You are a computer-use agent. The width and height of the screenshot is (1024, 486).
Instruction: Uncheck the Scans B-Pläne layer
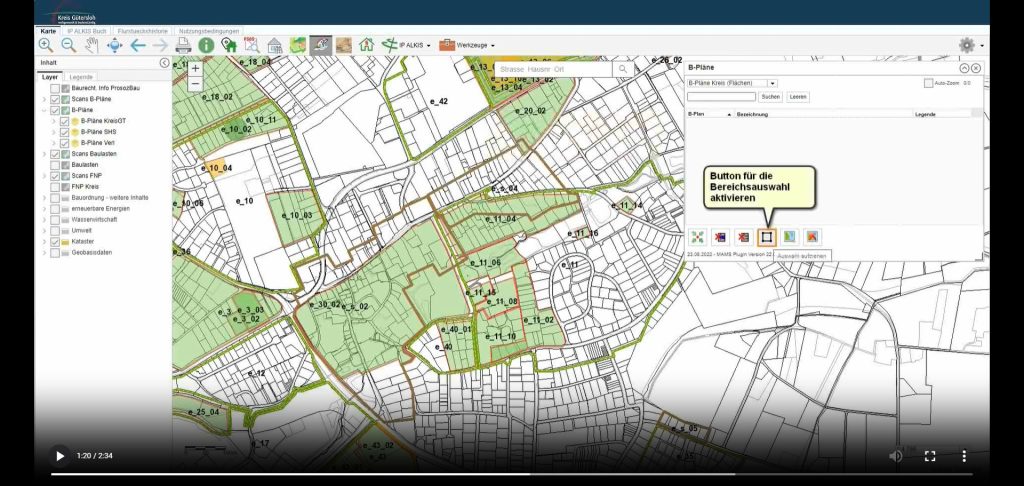click(x=56, y=99)
